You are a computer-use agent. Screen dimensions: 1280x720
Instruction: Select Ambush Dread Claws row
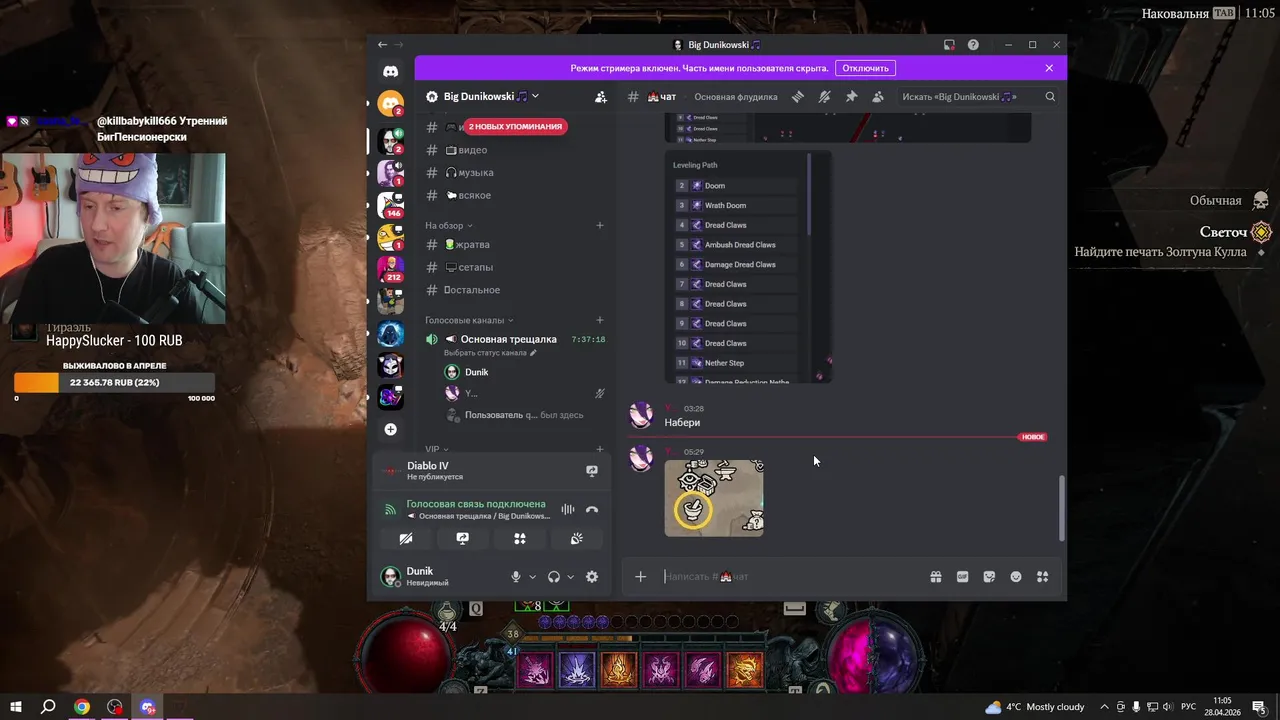[736, 245]
